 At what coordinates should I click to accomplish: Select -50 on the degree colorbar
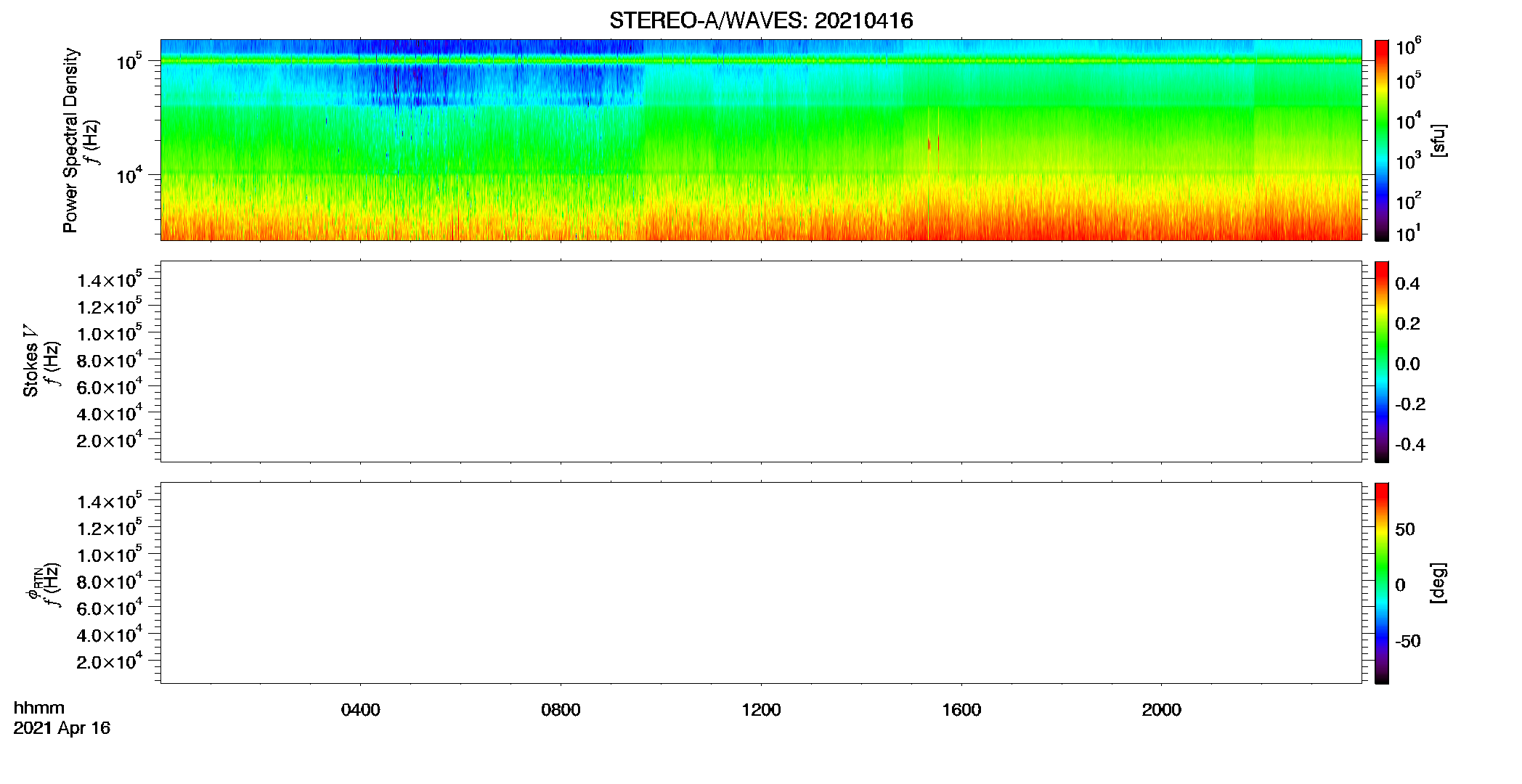tap(1407, 642)
